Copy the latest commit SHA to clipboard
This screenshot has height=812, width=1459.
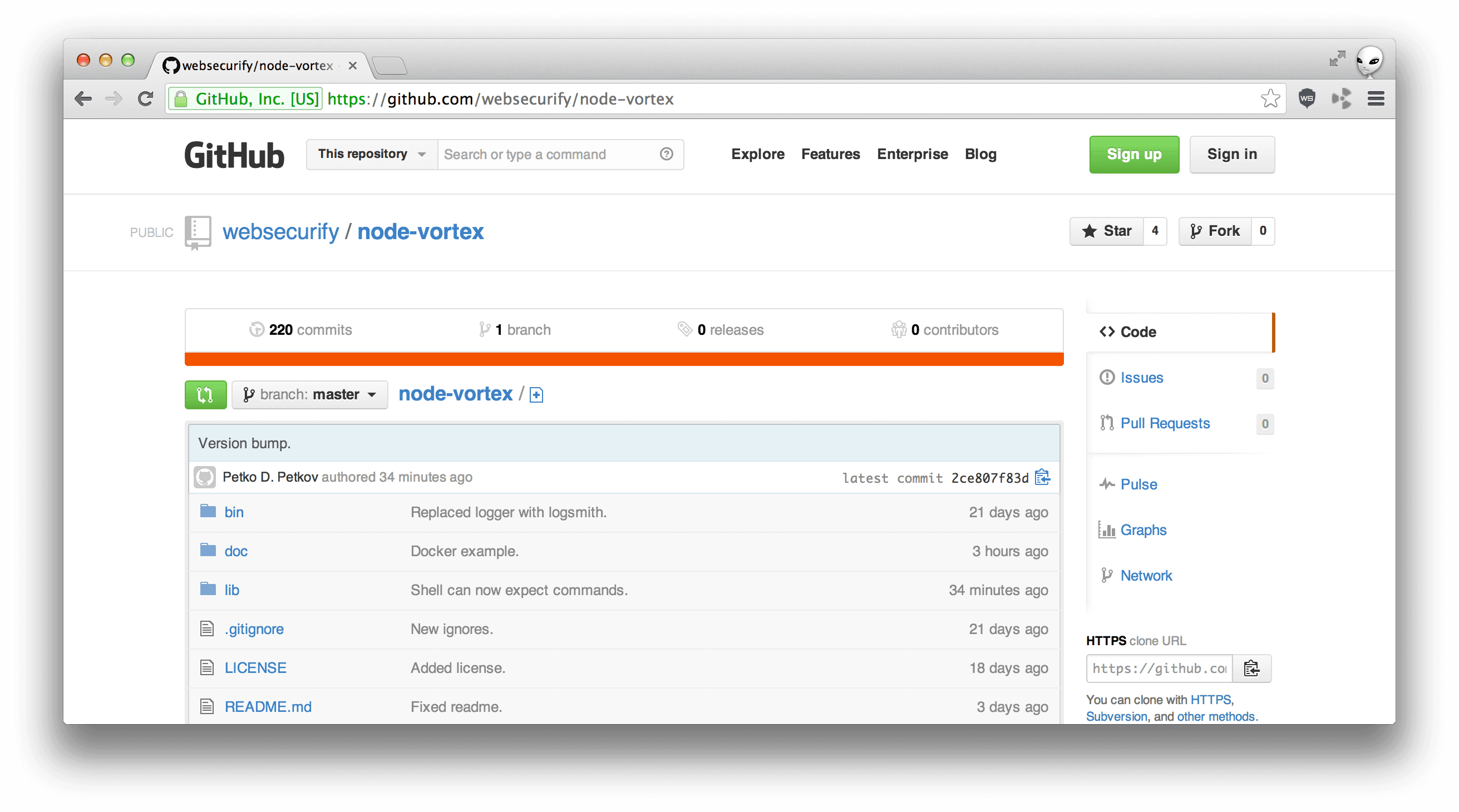tap(1042, 477)
